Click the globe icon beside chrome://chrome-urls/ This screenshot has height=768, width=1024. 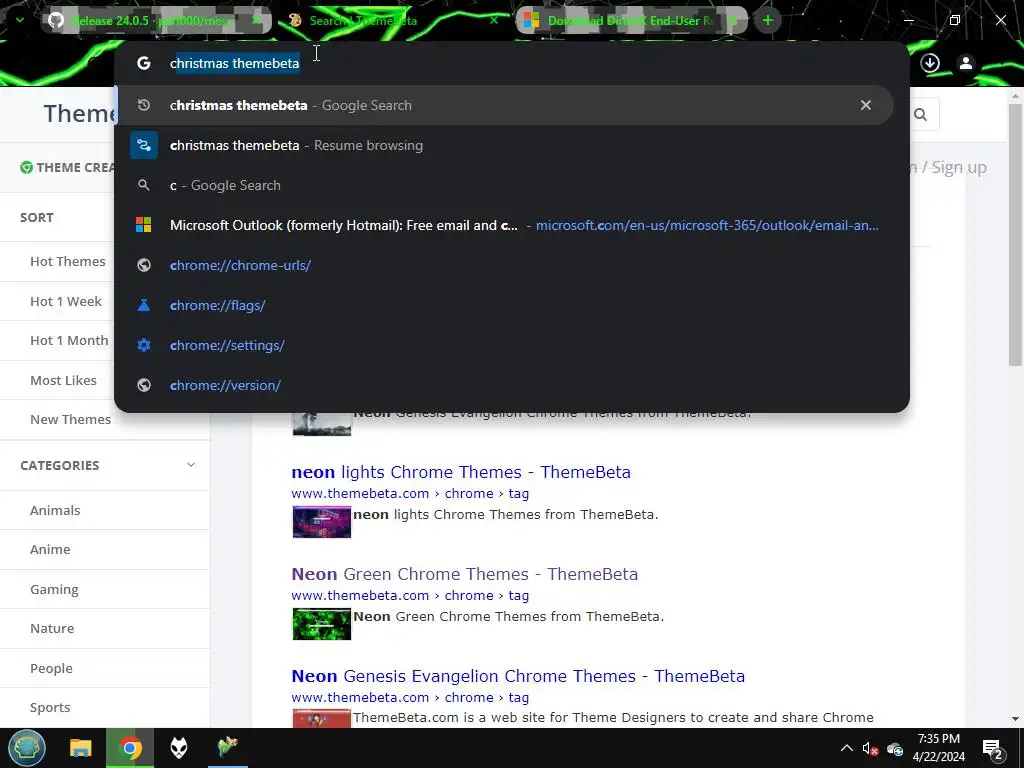tap(144, 265)
